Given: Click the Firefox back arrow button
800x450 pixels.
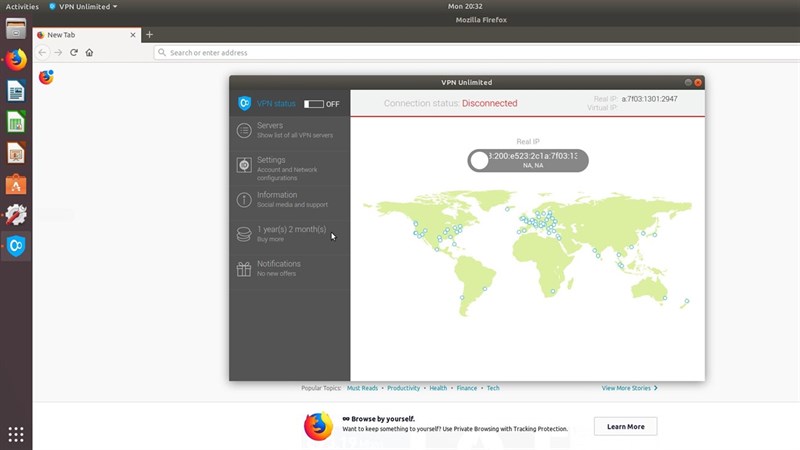Looking at the screenshot, I should point(42,53).
